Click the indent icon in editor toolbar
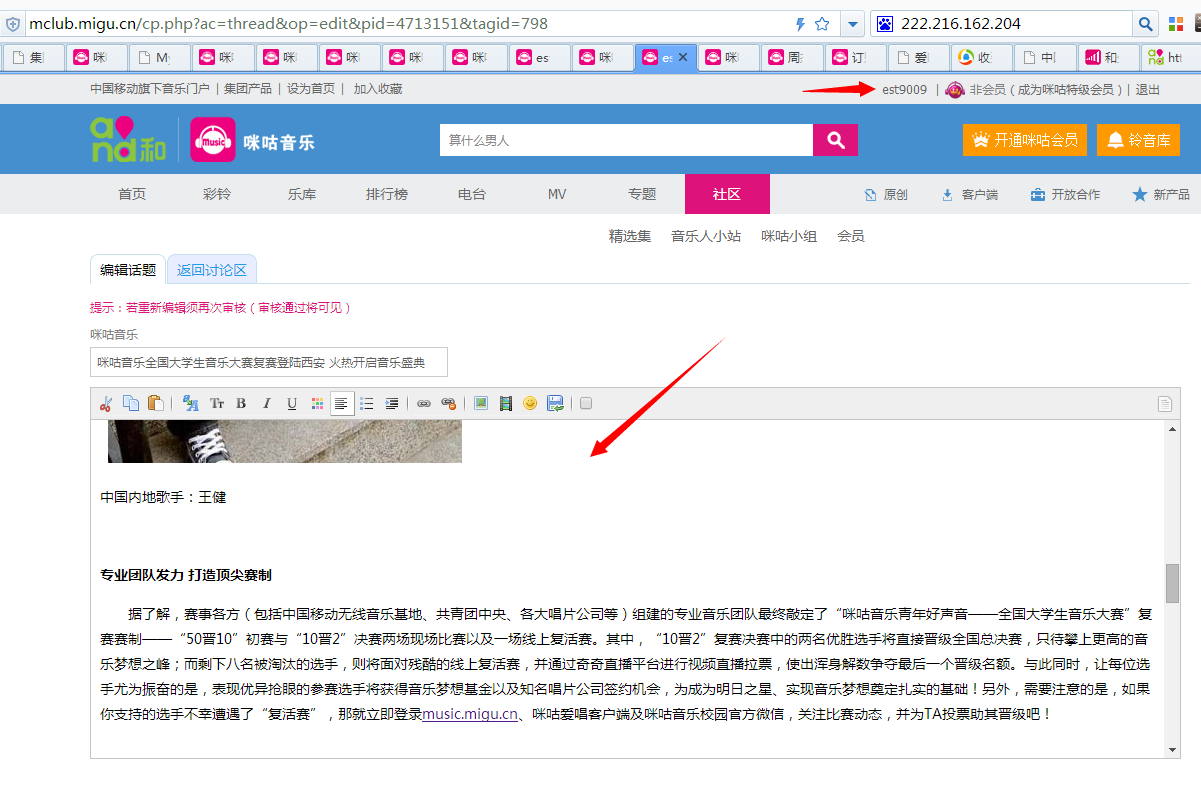The image size is (1201, 785). click(392, 403)
